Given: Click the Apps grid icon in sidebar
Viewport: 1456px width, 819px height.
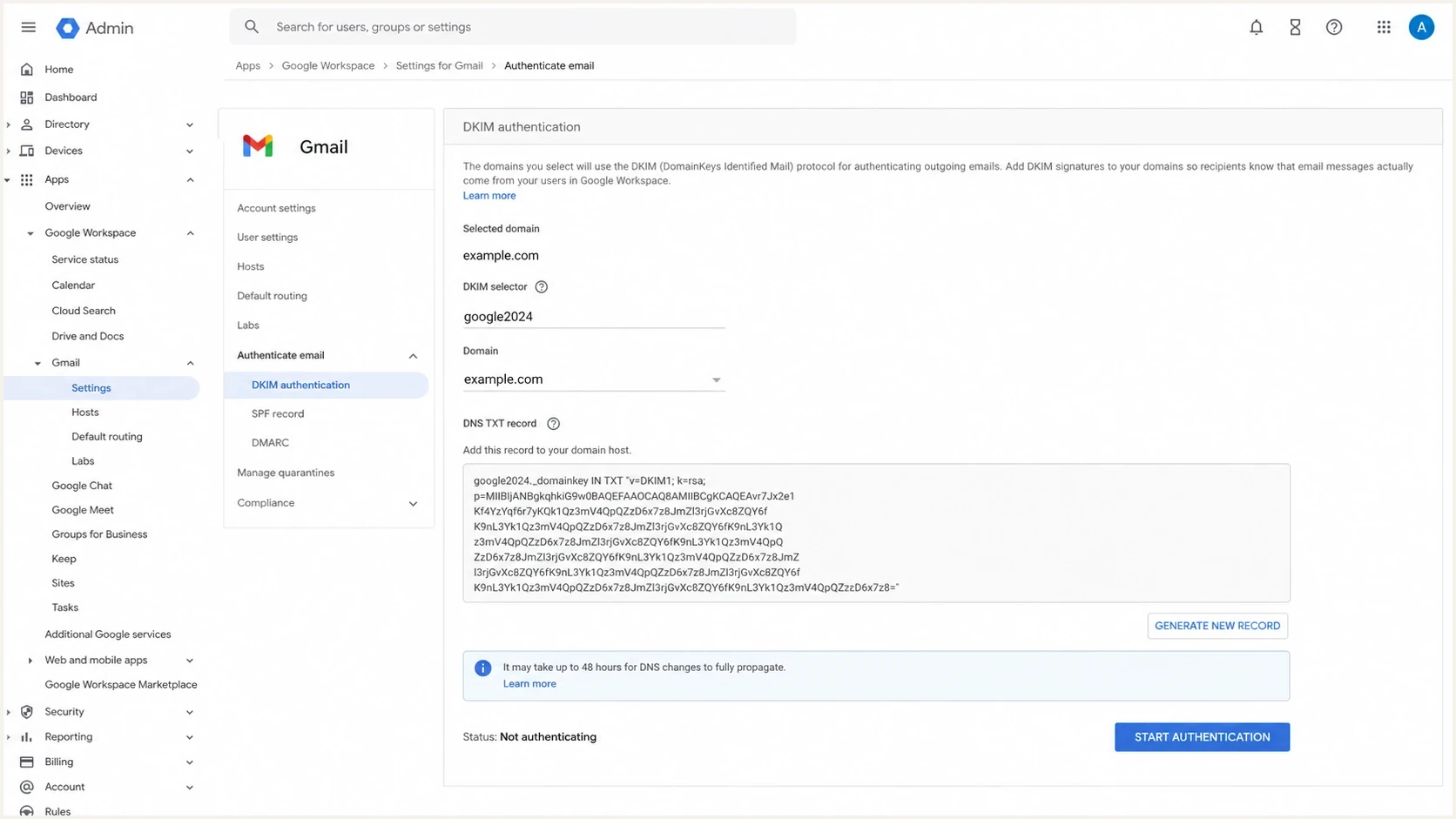Looking at the screenshot, I should pos(27,179).
